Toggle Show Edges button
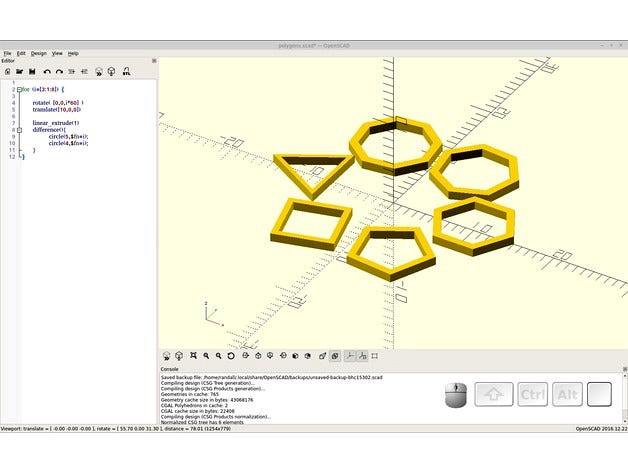This screenshot has width=628, height=472. pyautogui.click(x=374, y=356)
